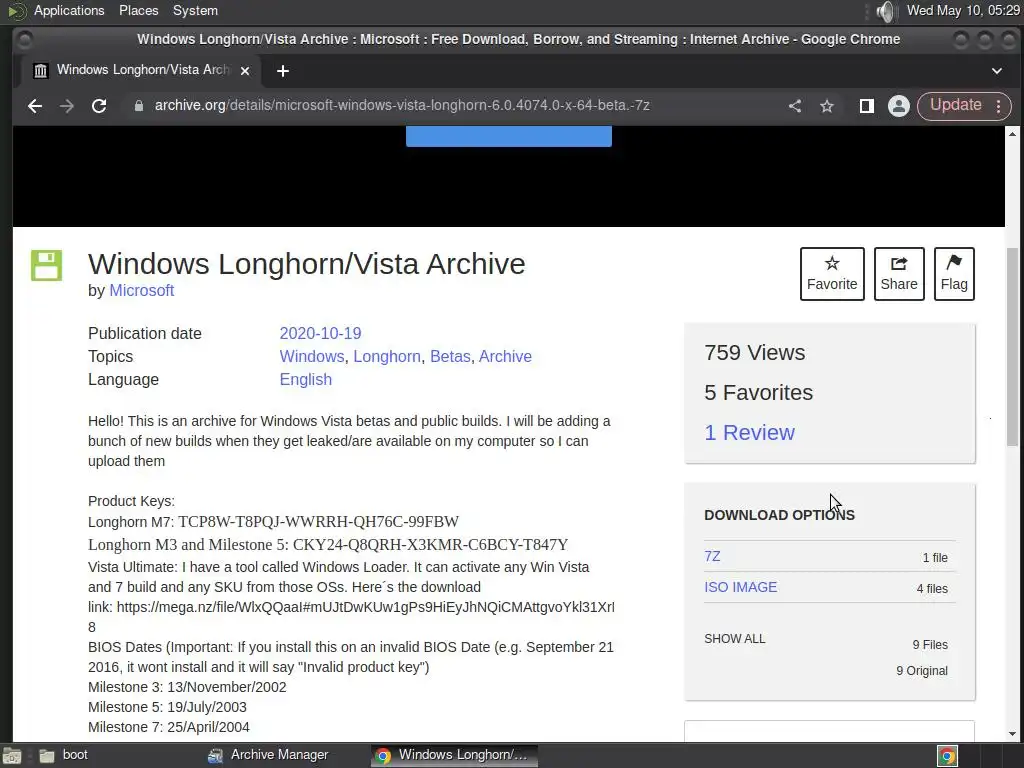The image size is (1024, 768).
Task: Click the 5 Favorites text
Action: 758,392
